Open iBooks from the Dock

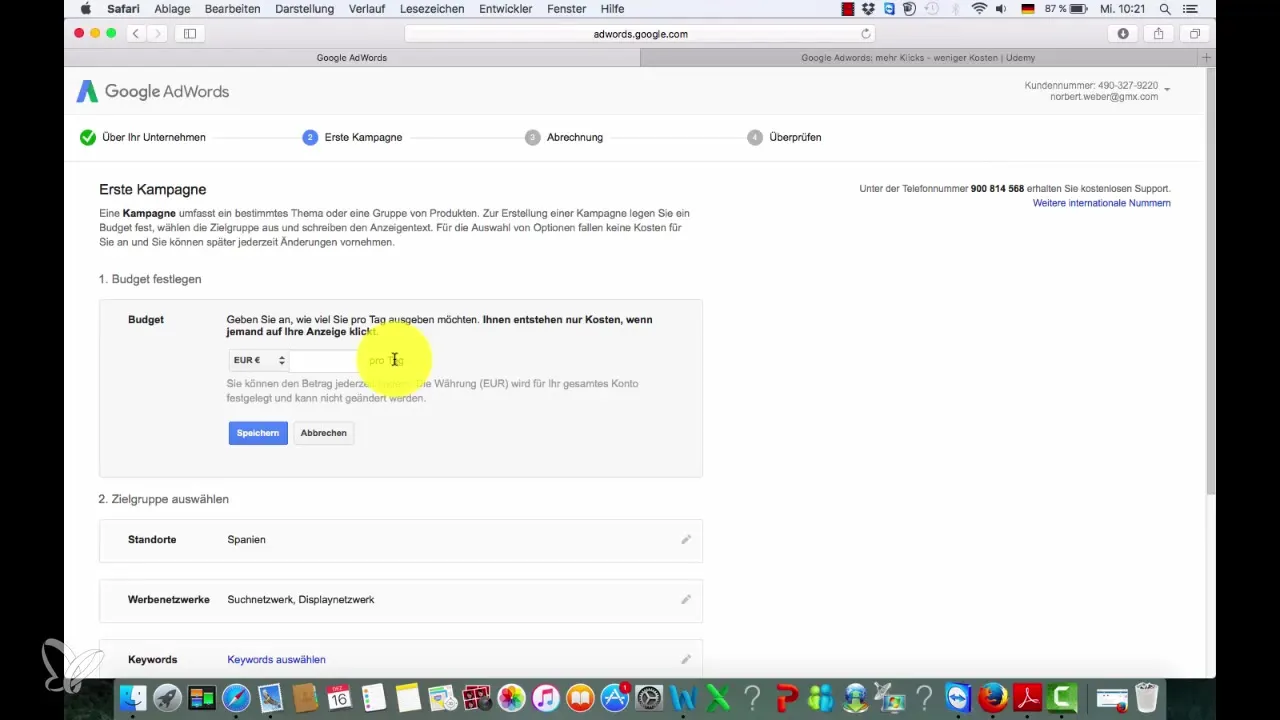[x=580, y=698]
